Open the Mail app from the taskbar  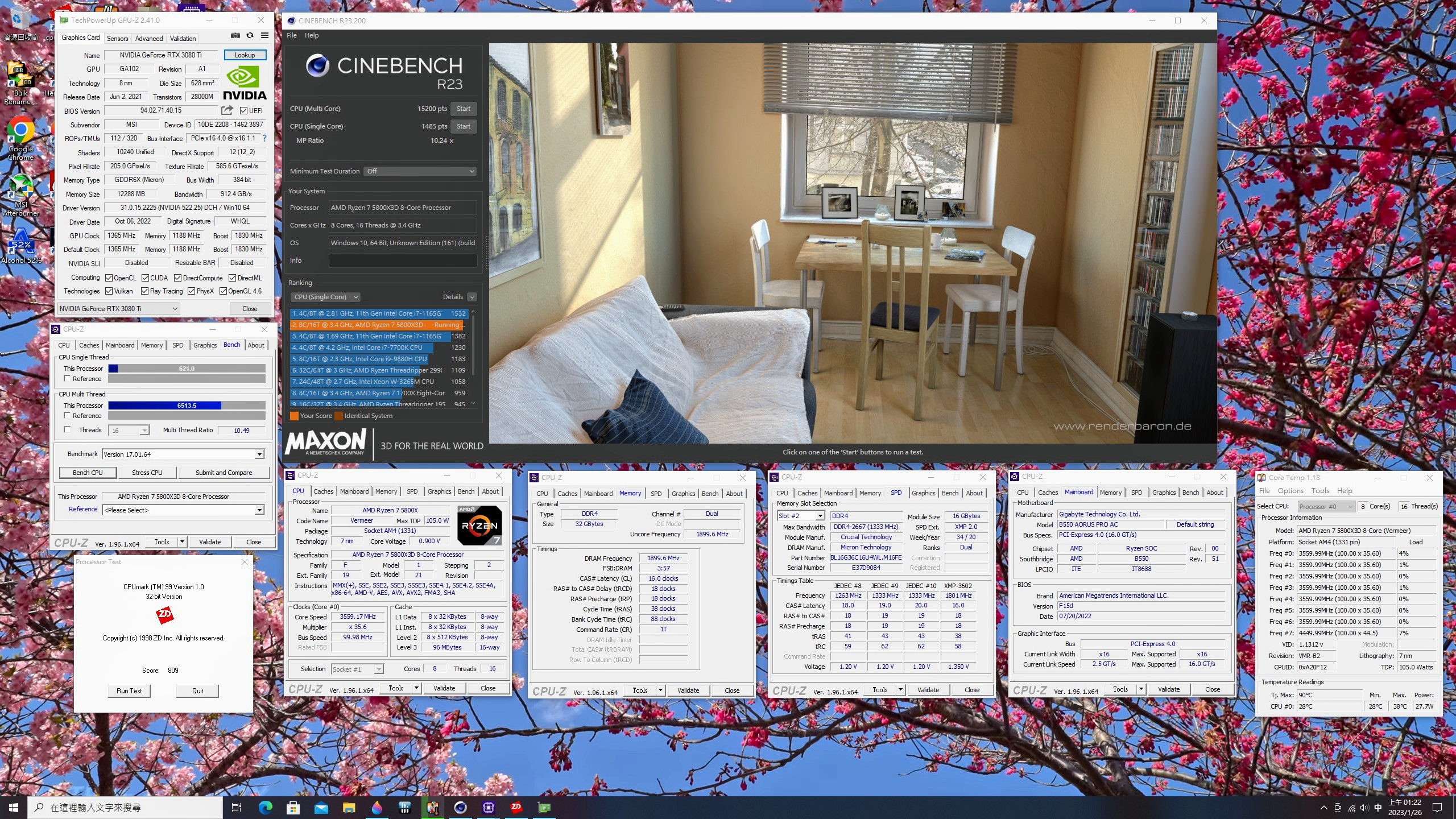click(321, 807)
